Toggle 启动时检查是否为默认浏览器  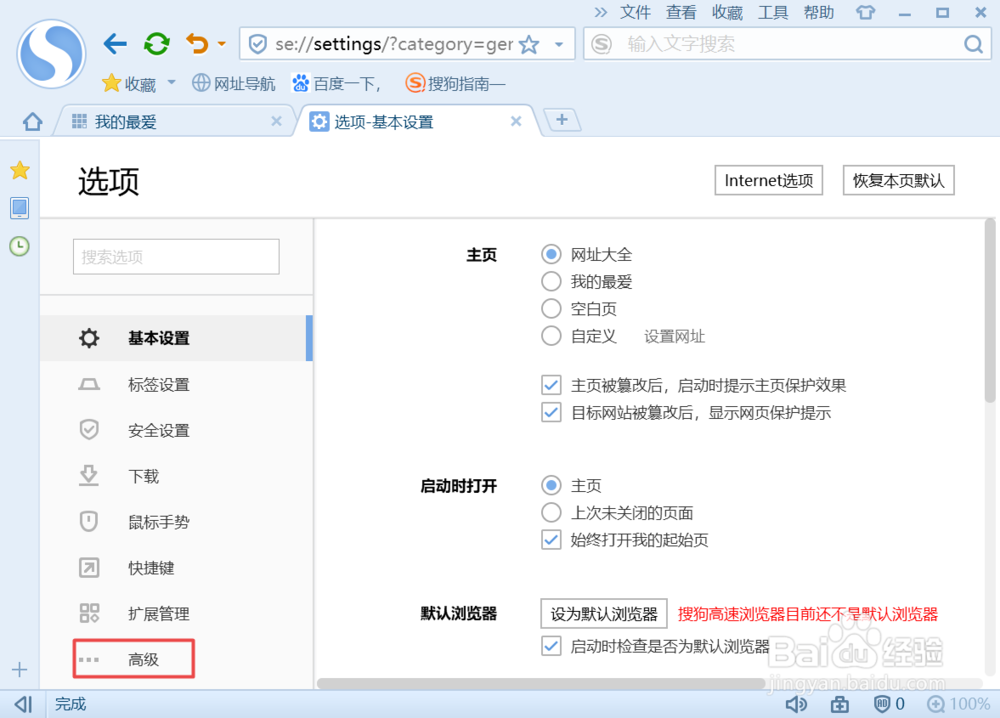[x=551, y=646]
